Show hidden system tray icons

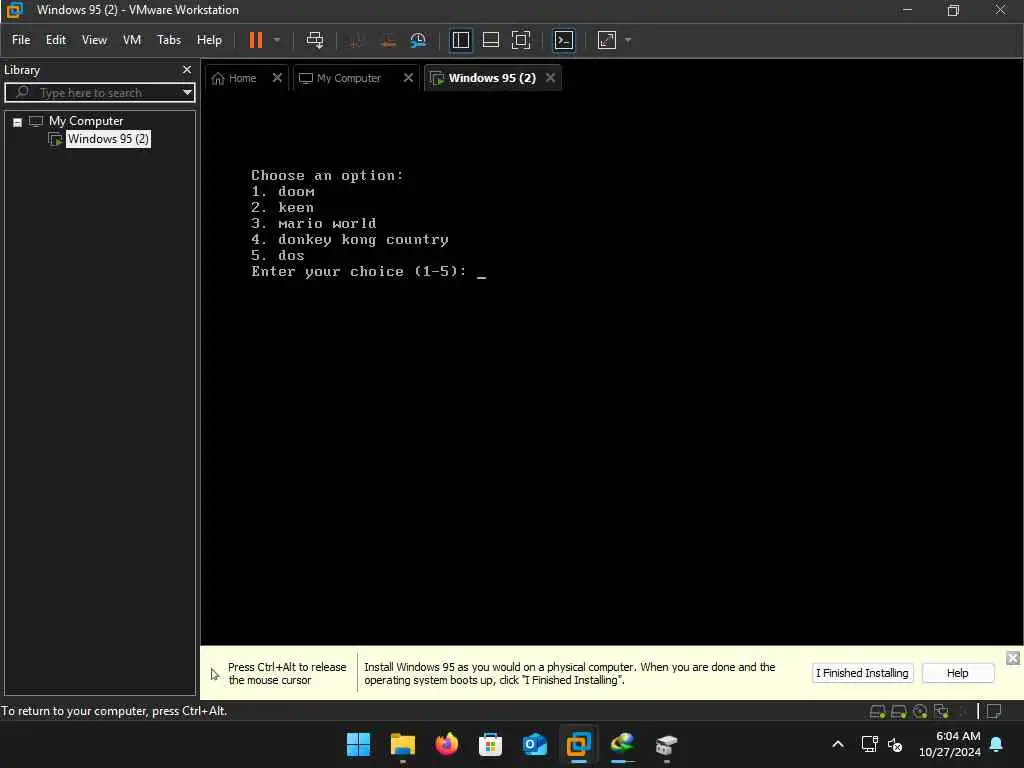point(838,744)
